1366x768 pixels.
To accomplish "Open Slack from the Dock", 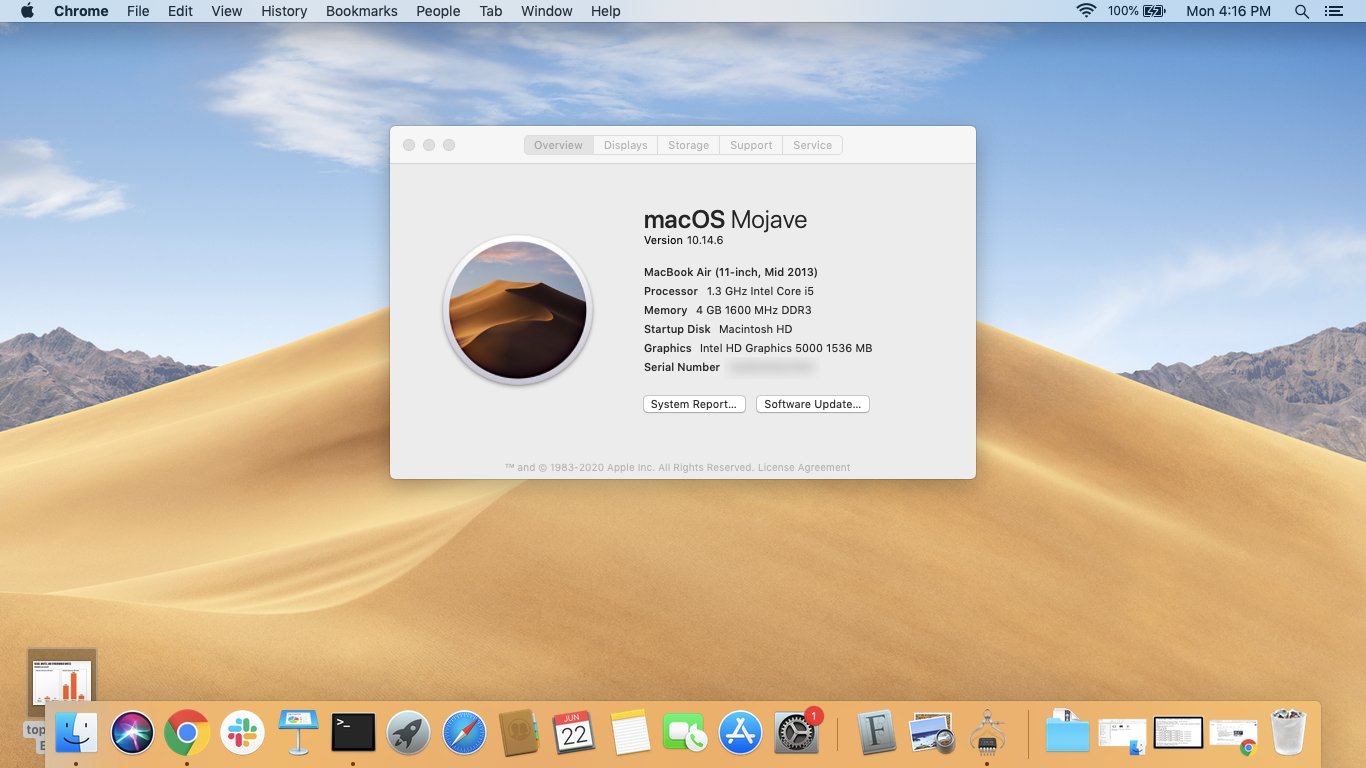I will (242, 733).
